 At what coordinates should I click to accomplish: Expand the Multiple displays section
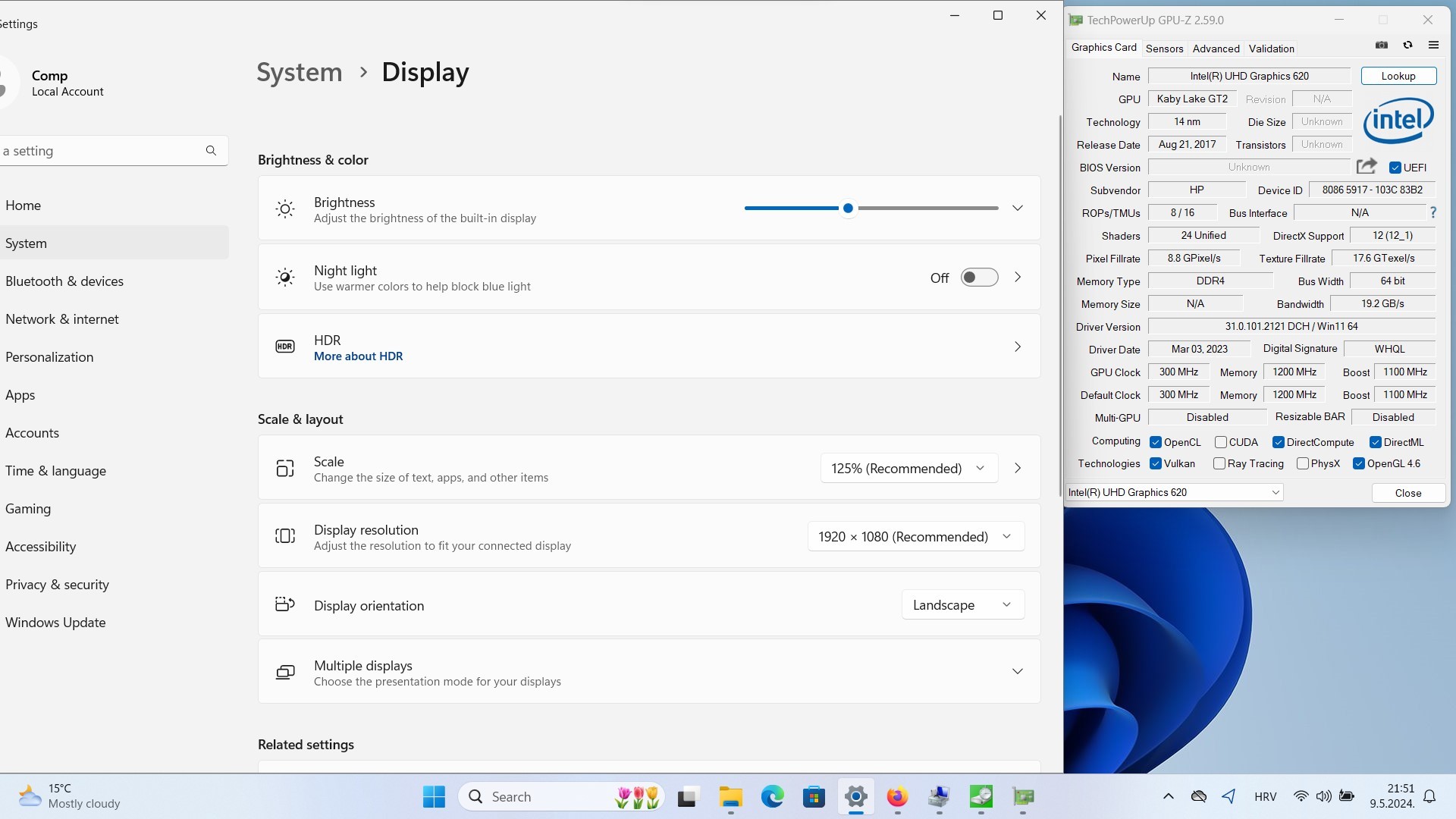tap(1018, 672)
